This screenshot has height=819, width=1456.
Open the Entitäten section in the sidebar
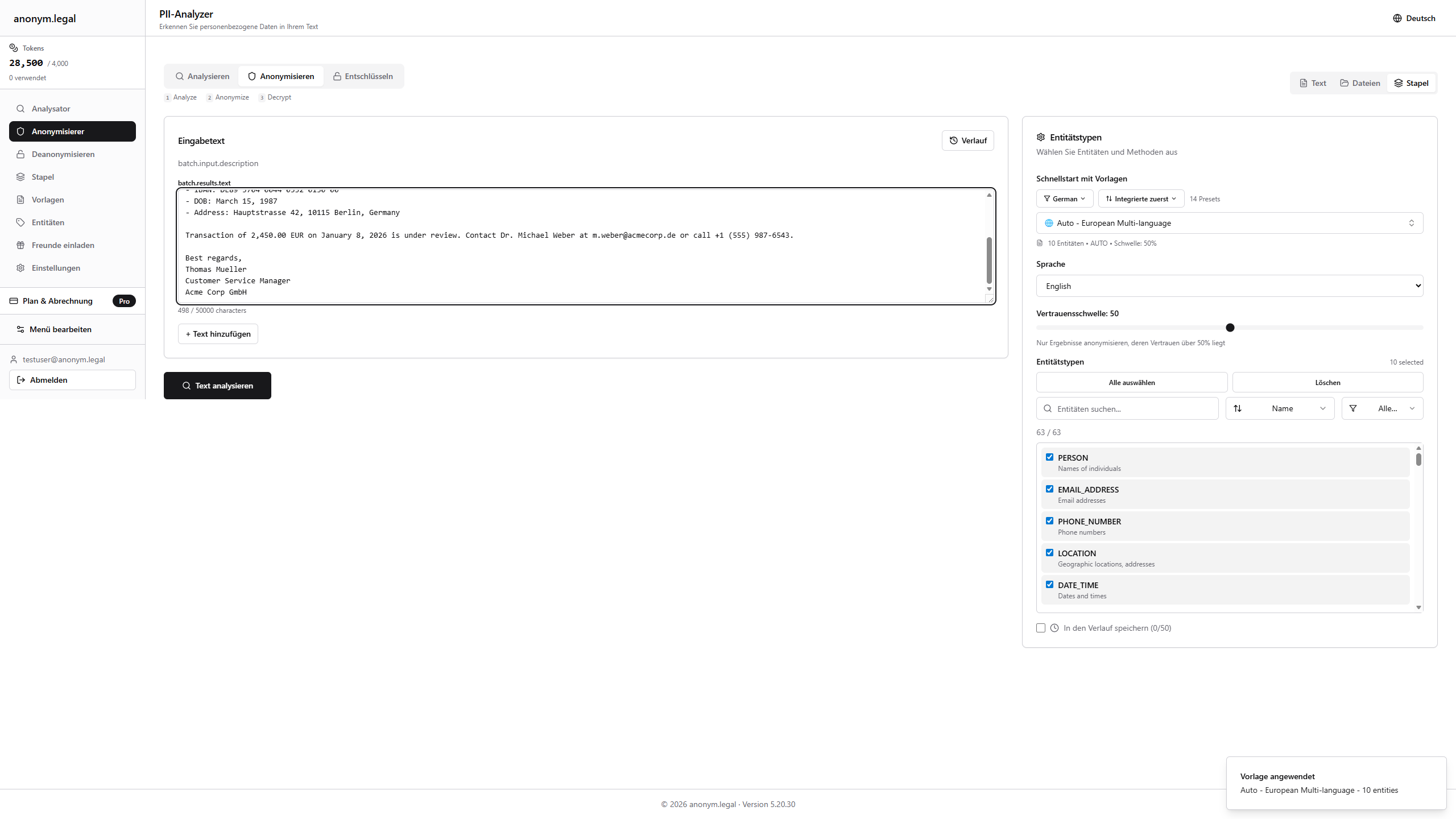pos(47,222)
